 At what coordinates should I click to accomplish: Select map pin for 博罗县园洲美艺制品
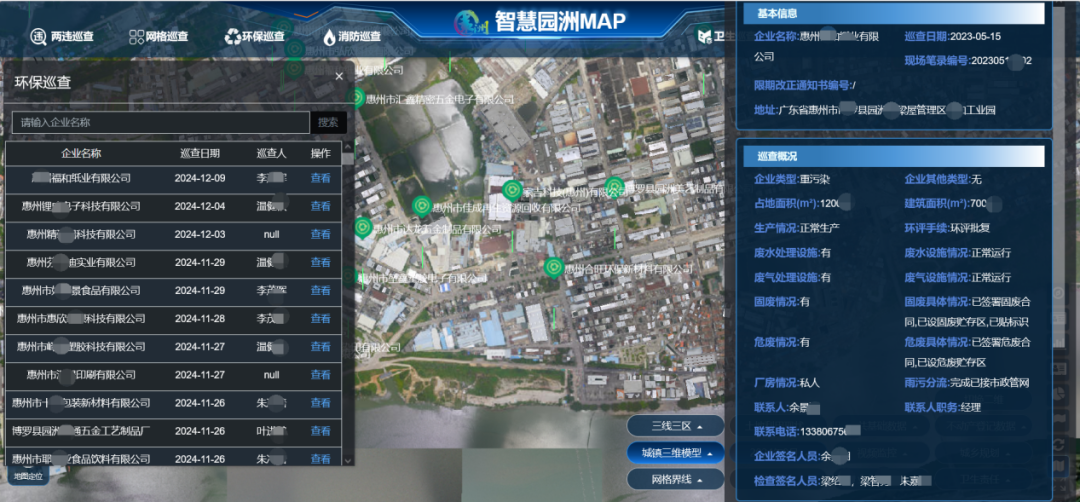(x=614, y=187)
